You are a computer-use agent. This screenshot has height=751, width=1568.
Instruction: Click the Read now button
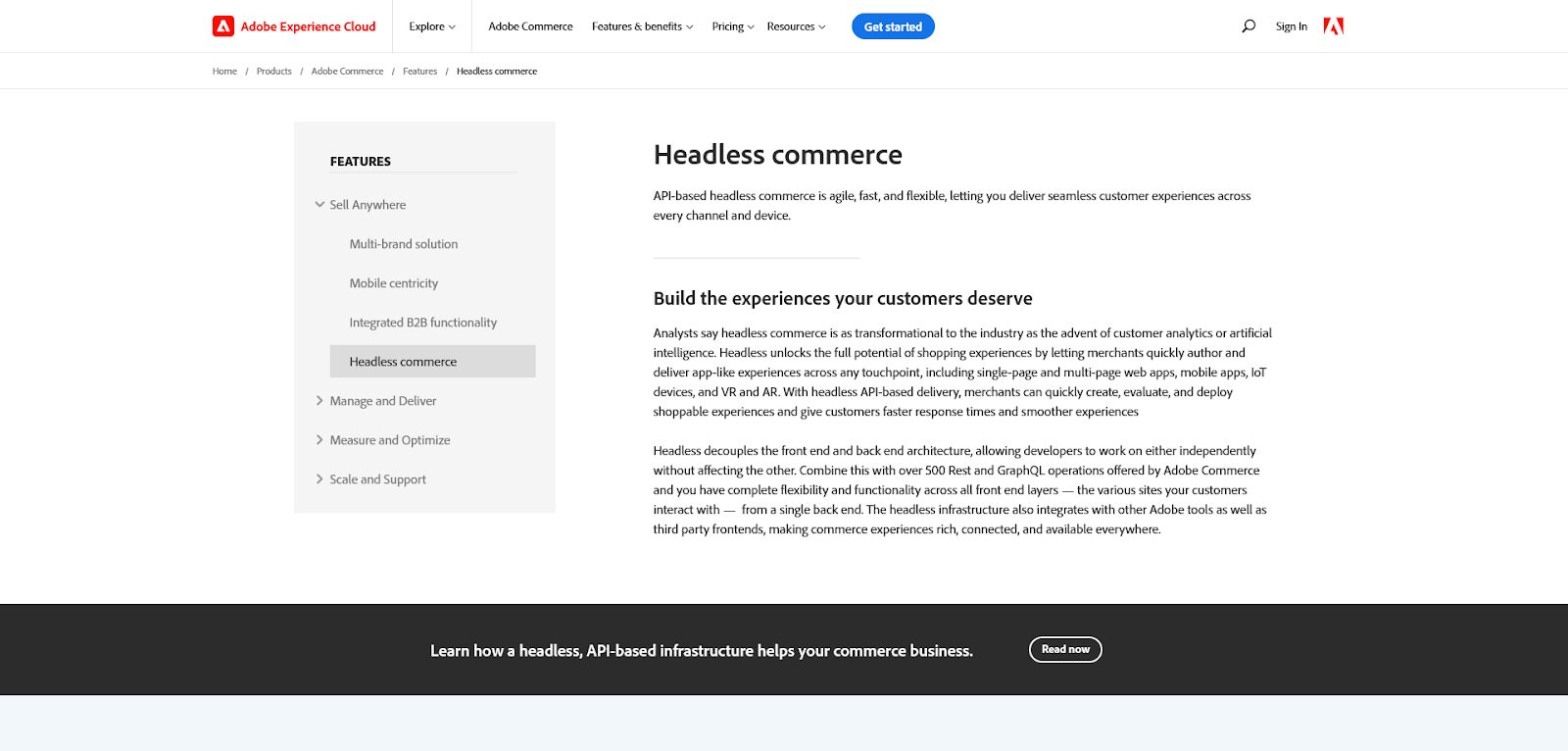(1065, 649)
